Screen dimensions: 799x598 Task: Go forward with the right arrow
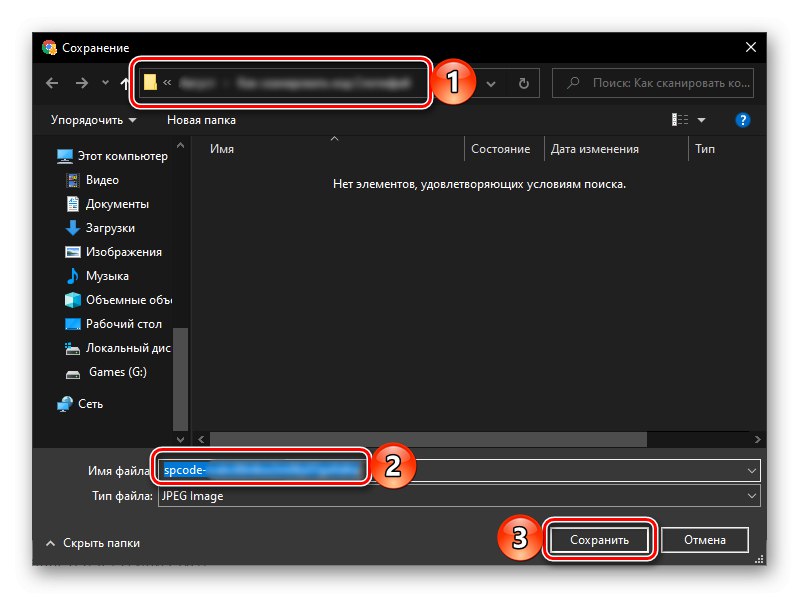(82, 83)
